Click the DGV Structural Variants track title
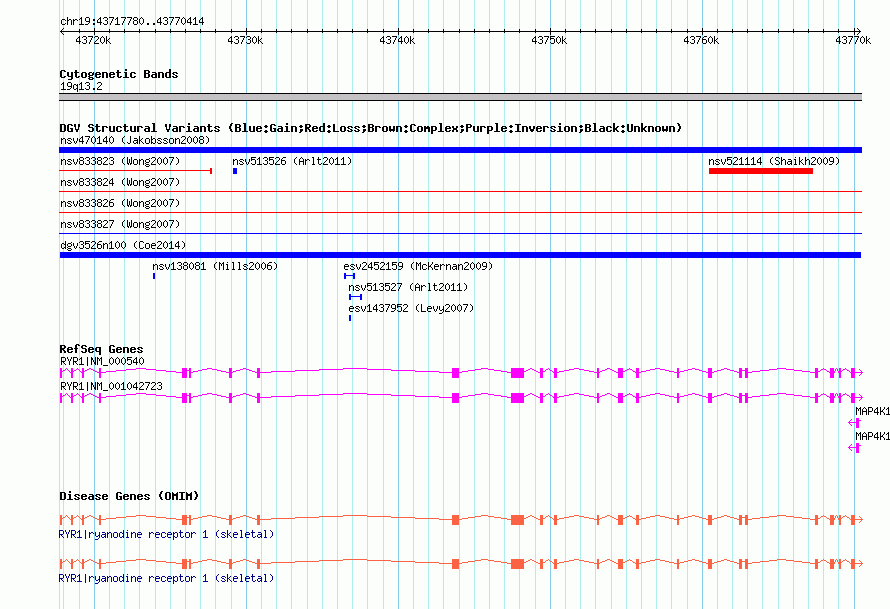 pos(370,128)
